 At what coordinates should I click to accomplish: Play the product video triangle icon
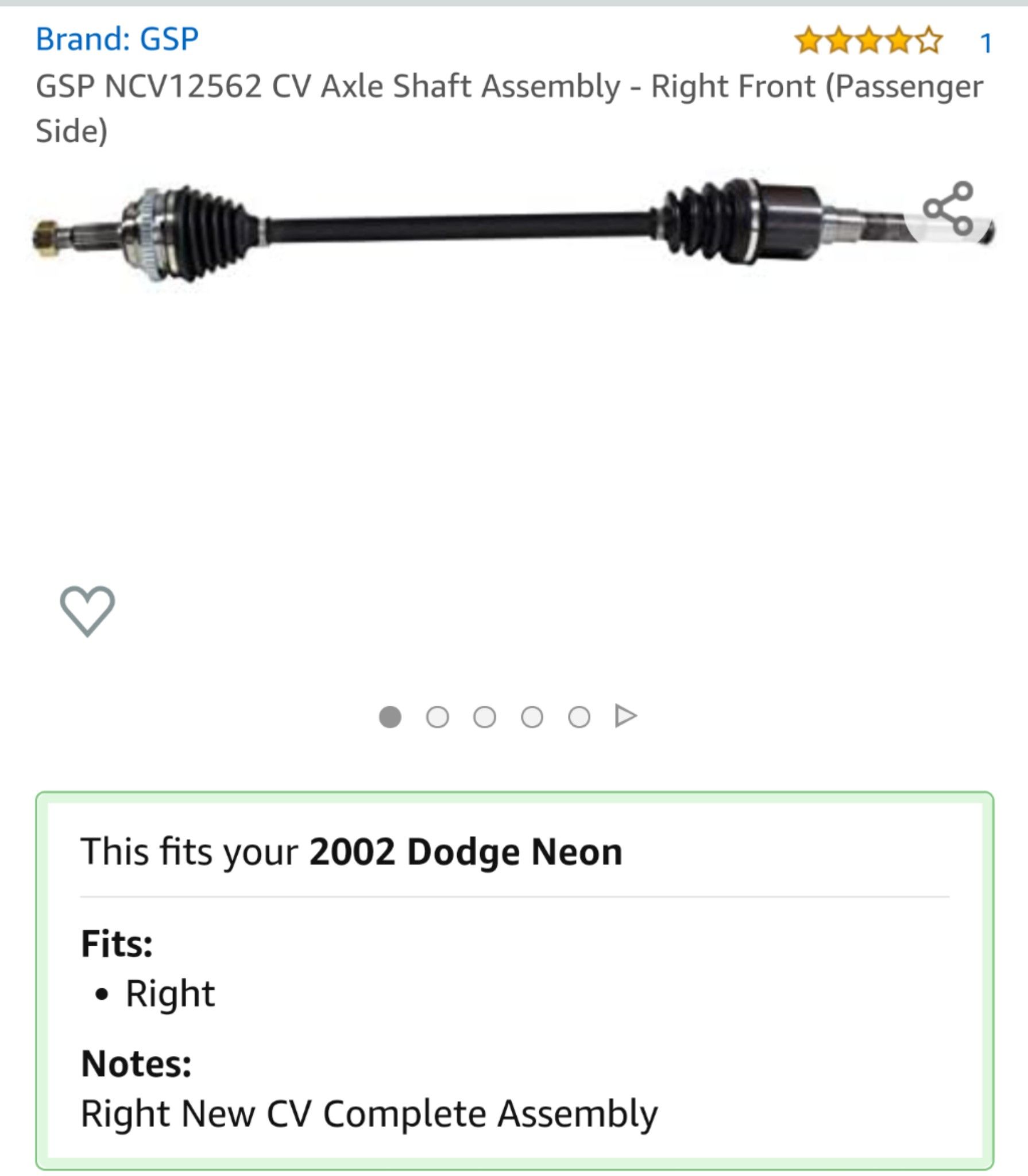pyautogui.click(x=625, y=716)
